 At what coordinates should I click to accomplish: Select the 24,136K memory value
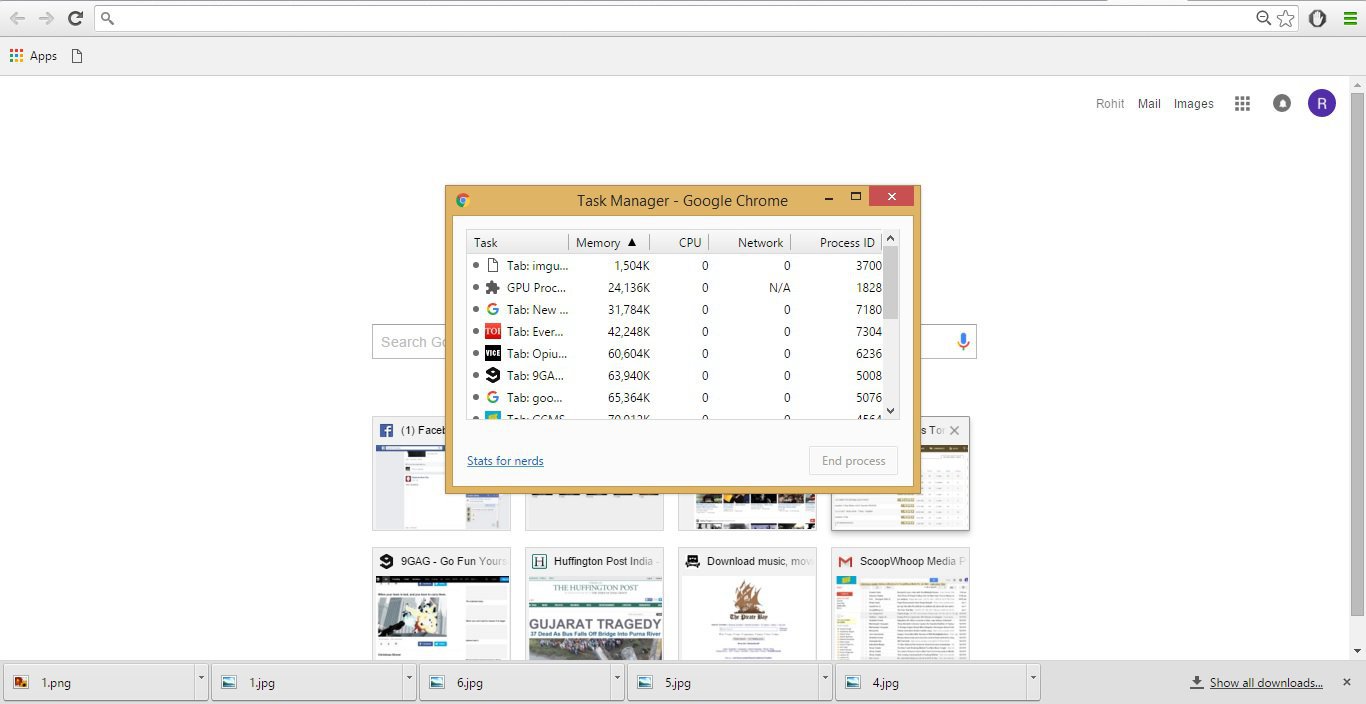coord(629,287)
